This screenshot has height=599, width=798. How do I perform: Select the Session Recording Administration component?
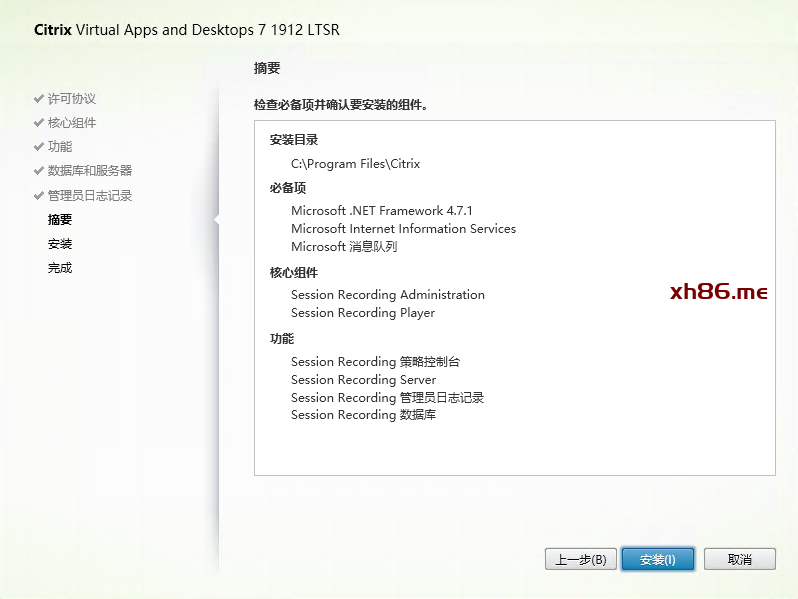click(x=387, y=295)
